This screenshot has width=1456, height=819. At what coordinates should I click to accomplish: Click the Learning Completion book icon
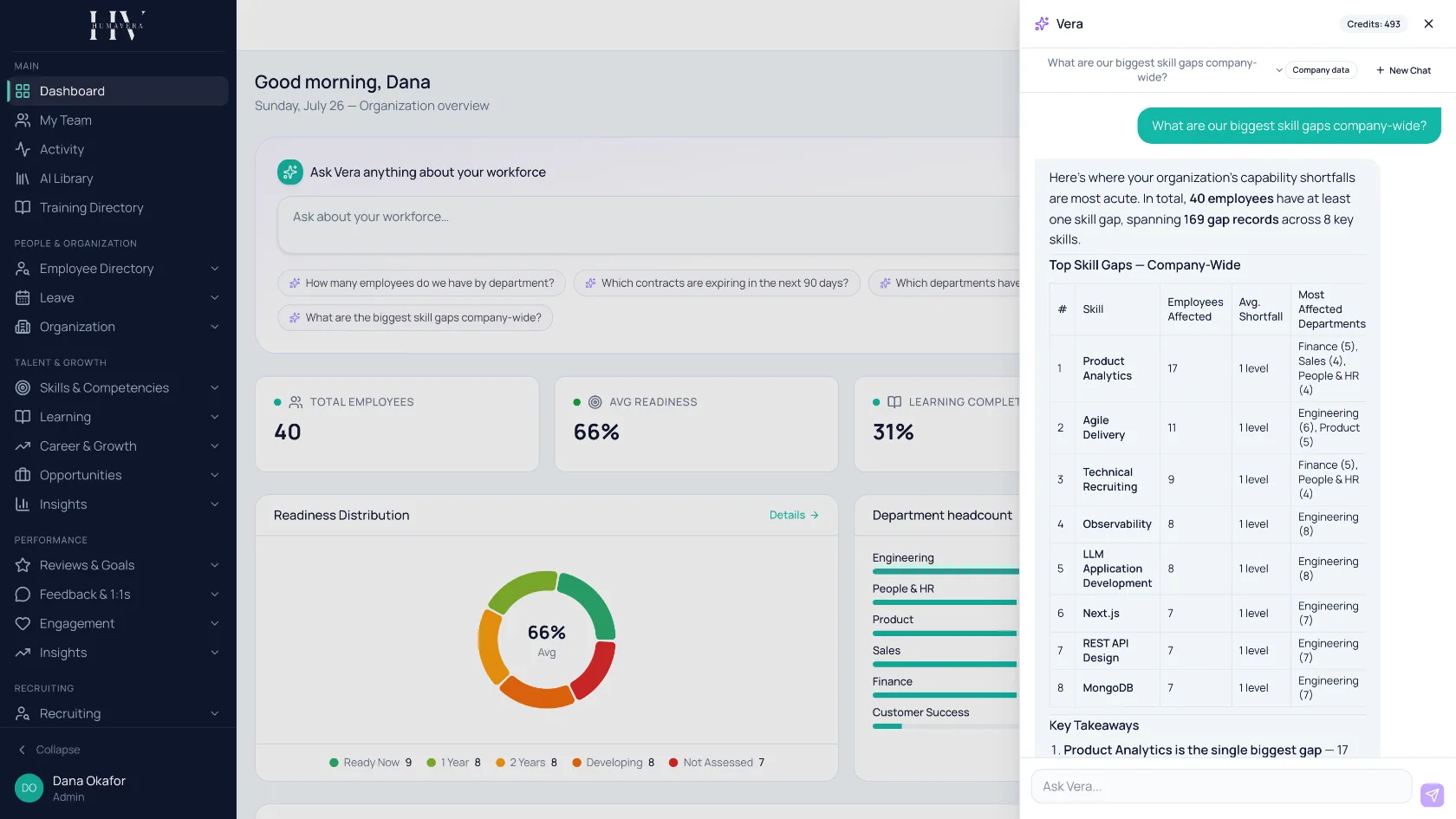[x=894, y=402]
